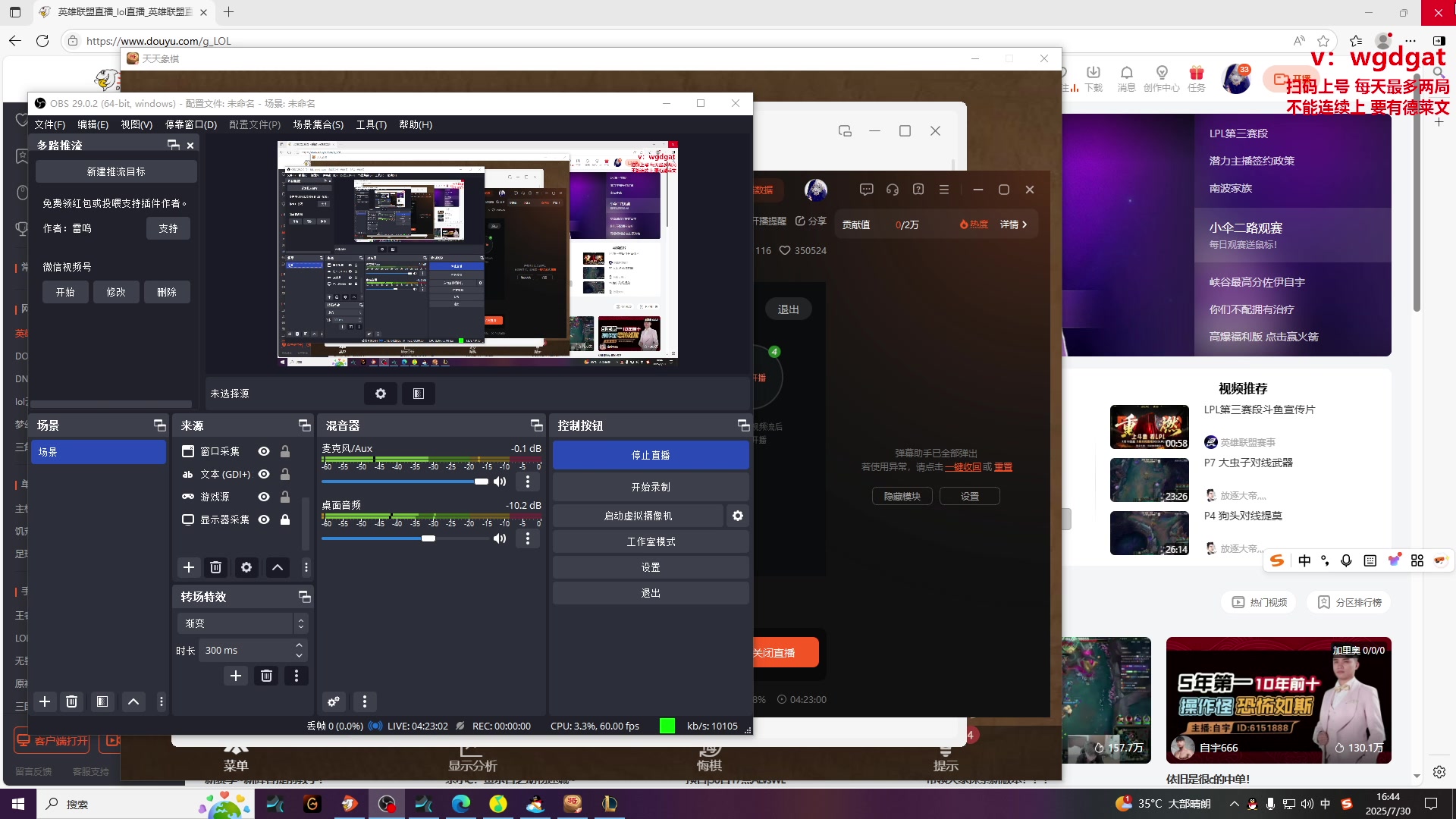This screenshot has width=1456, height=819.
Task: Open advanced audio properties gears in the mixer
Action: 334,701
